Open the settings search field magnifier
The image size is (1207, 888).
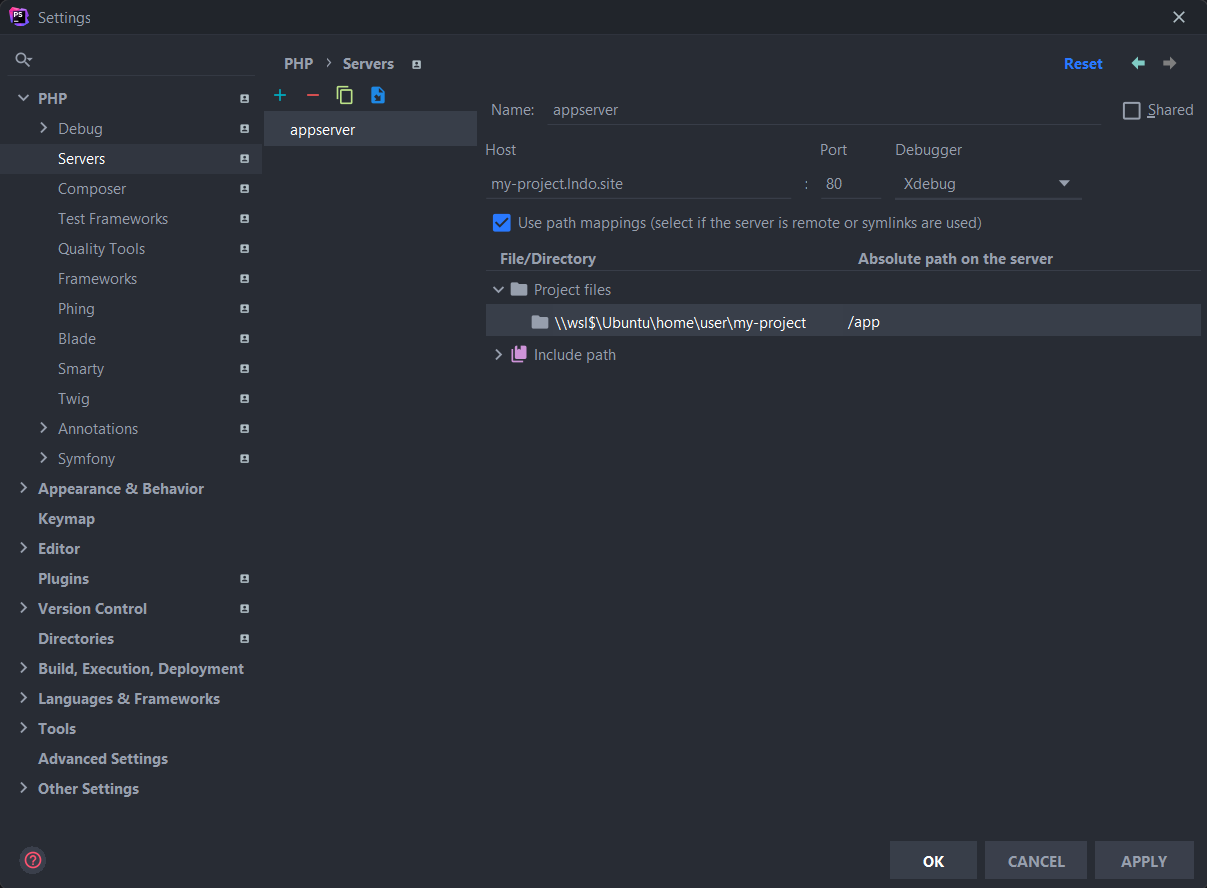click(x=22, y=59)
